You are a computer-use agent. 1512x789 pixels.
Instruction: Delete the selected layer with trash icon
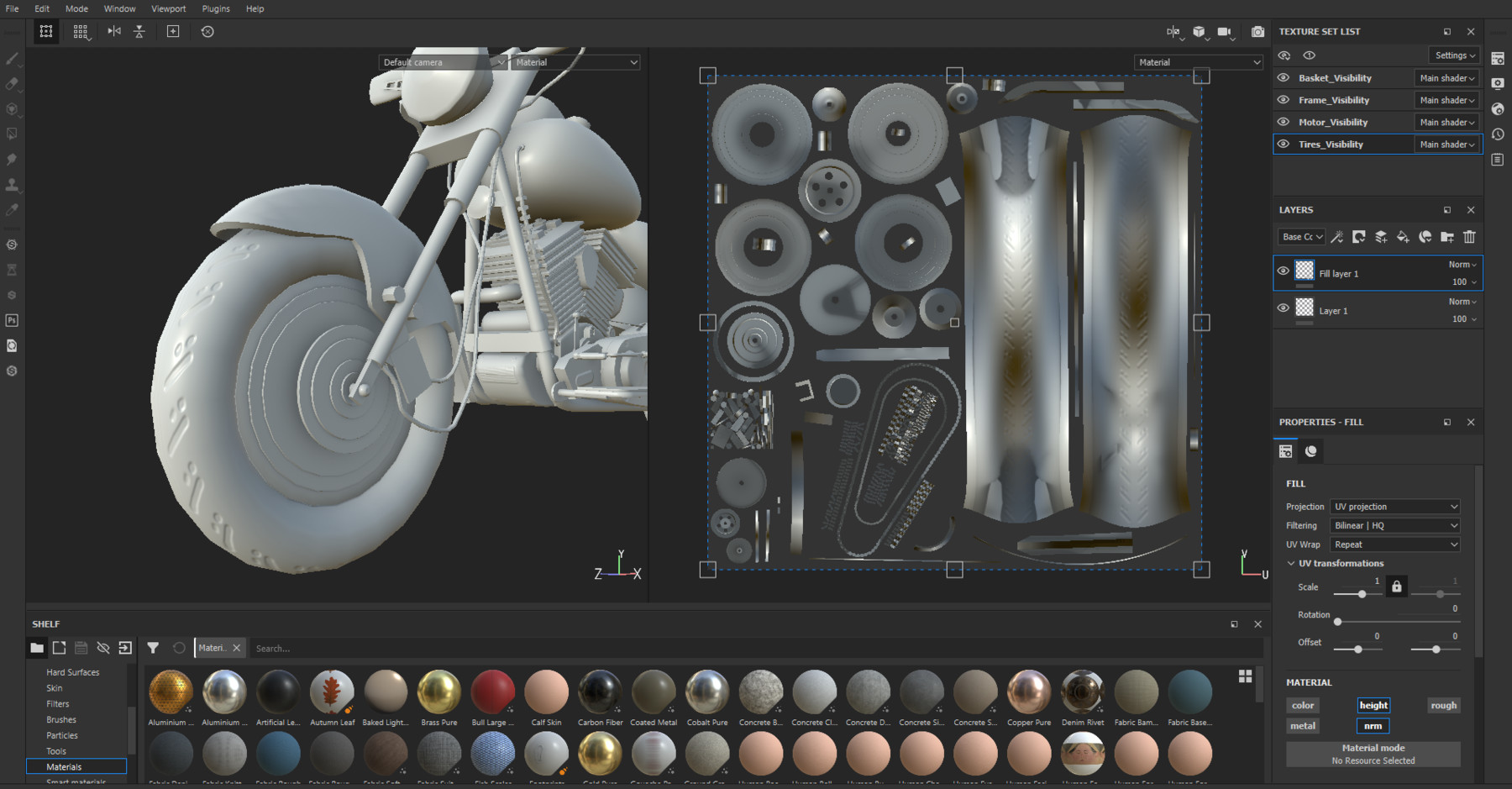(x=1469, y=237)
